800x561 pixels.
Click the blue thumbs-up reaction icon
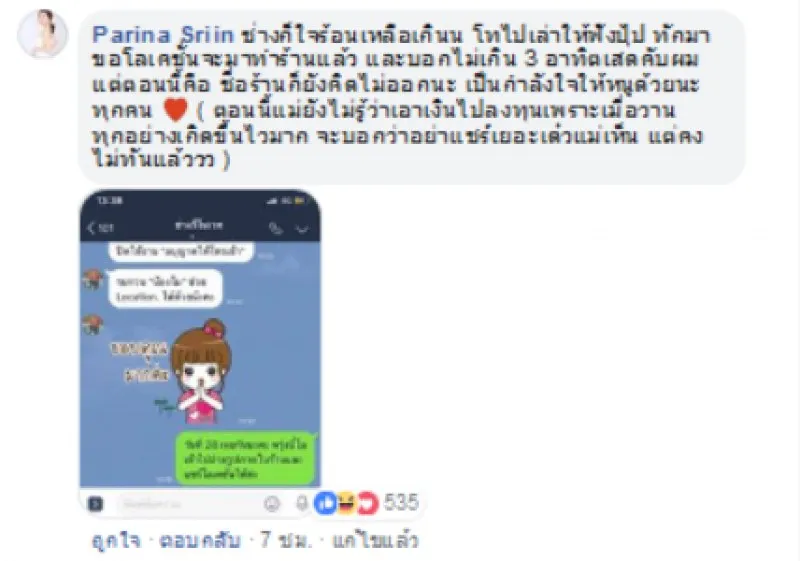tap(326, 503)
